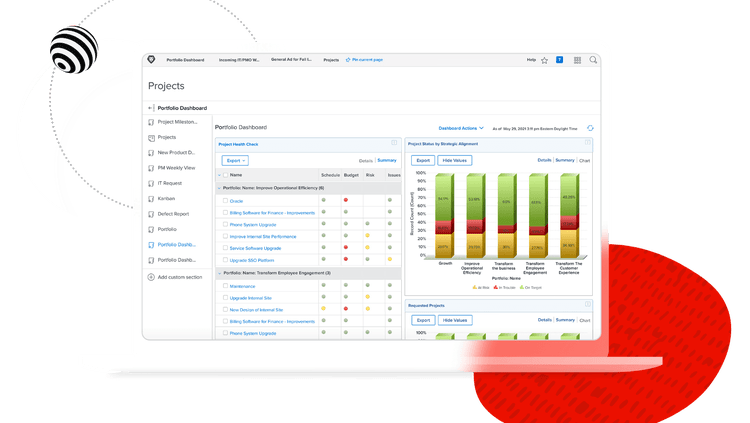750x423 pixels.
Task: Refresh the dashboard with the refresh icon
Action: [x=590, y=128]
